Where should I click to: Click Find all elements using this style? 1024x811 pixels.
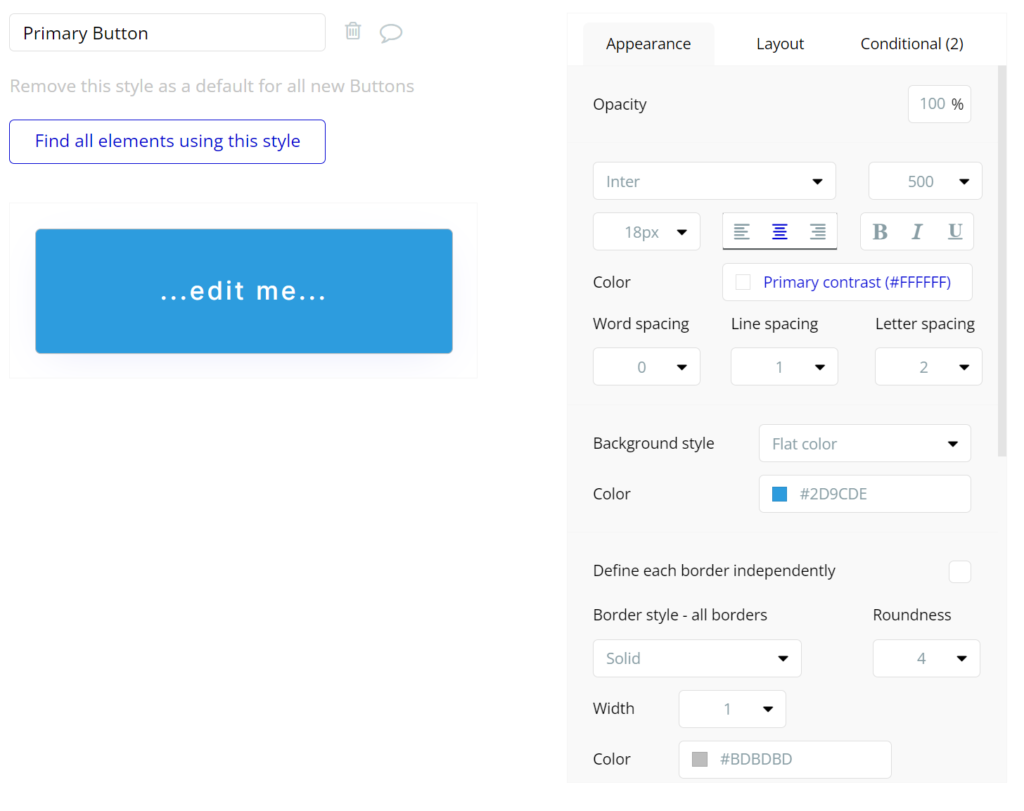coord(167,141)
